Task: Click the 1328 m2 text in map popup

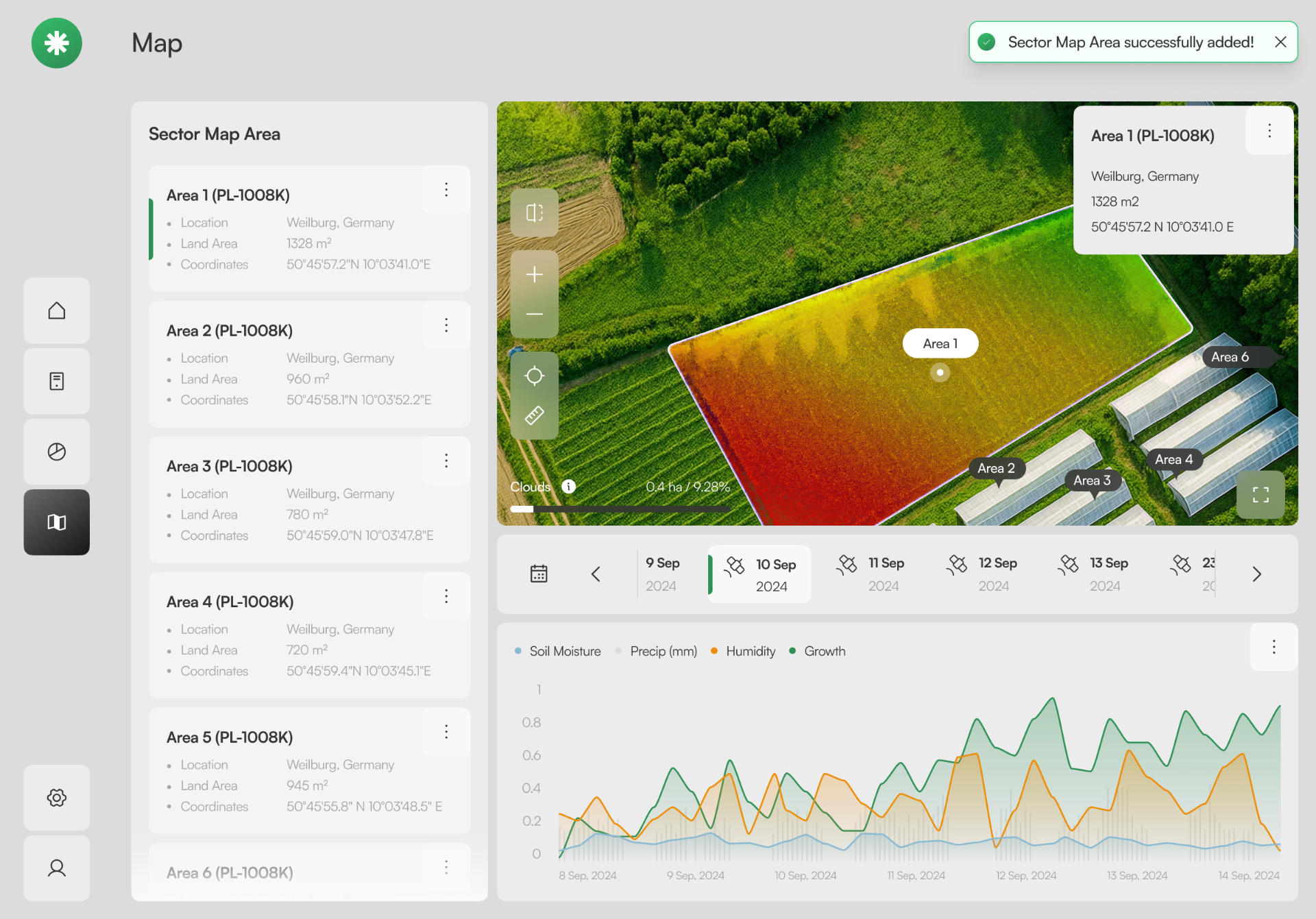Action: coord(1115,201)
